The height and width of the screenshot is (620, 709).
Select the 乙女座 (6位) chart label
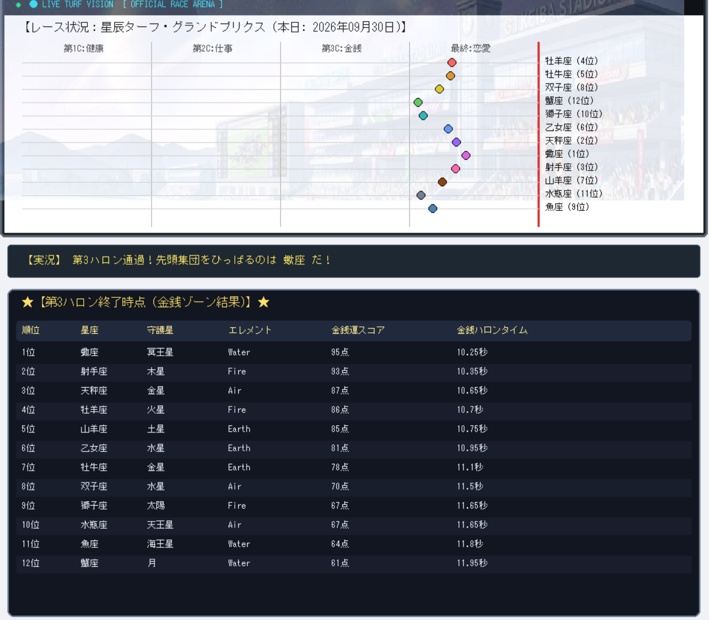pyautogui.click(x=572, y=128)
